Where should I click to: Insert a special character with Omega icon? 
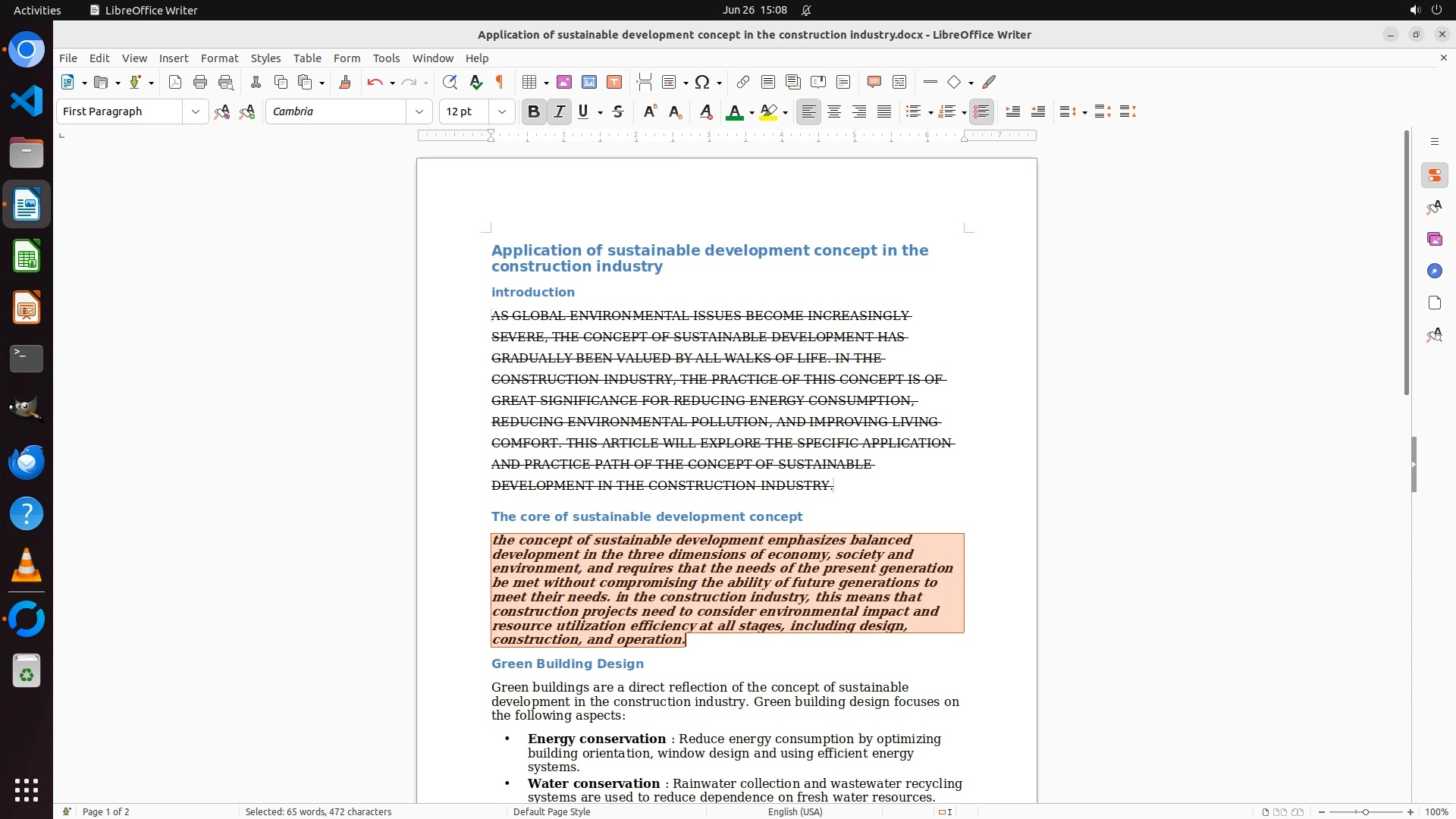tap(702, 83)
